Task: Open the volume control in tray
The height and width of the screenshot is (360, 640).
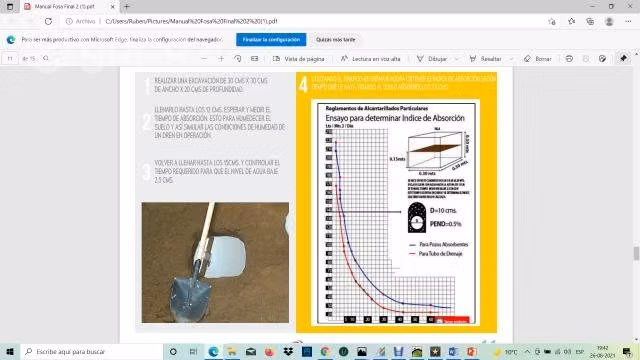Action: [x=568, y=351]
